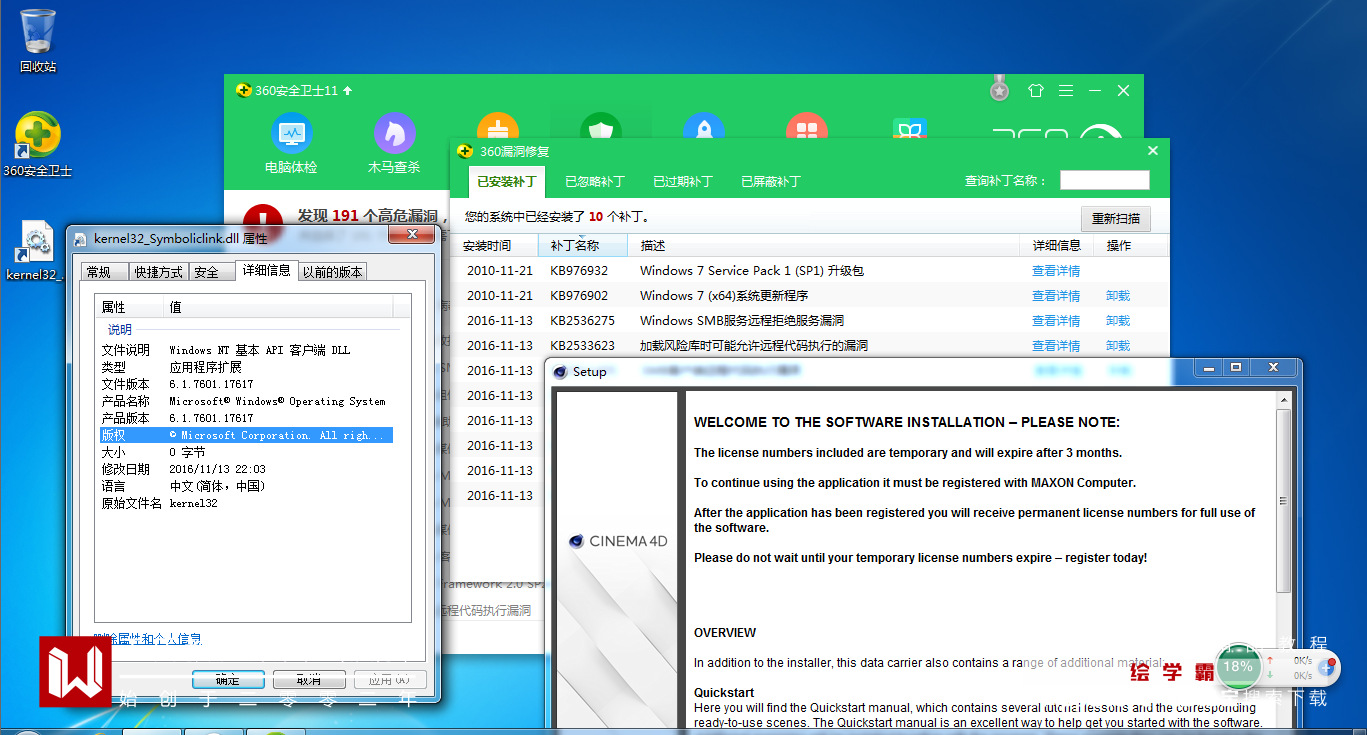The height and width of the screenshot is (735, 1367).
Task: Select the KB976932 patch name
Action: coord(579,271)
